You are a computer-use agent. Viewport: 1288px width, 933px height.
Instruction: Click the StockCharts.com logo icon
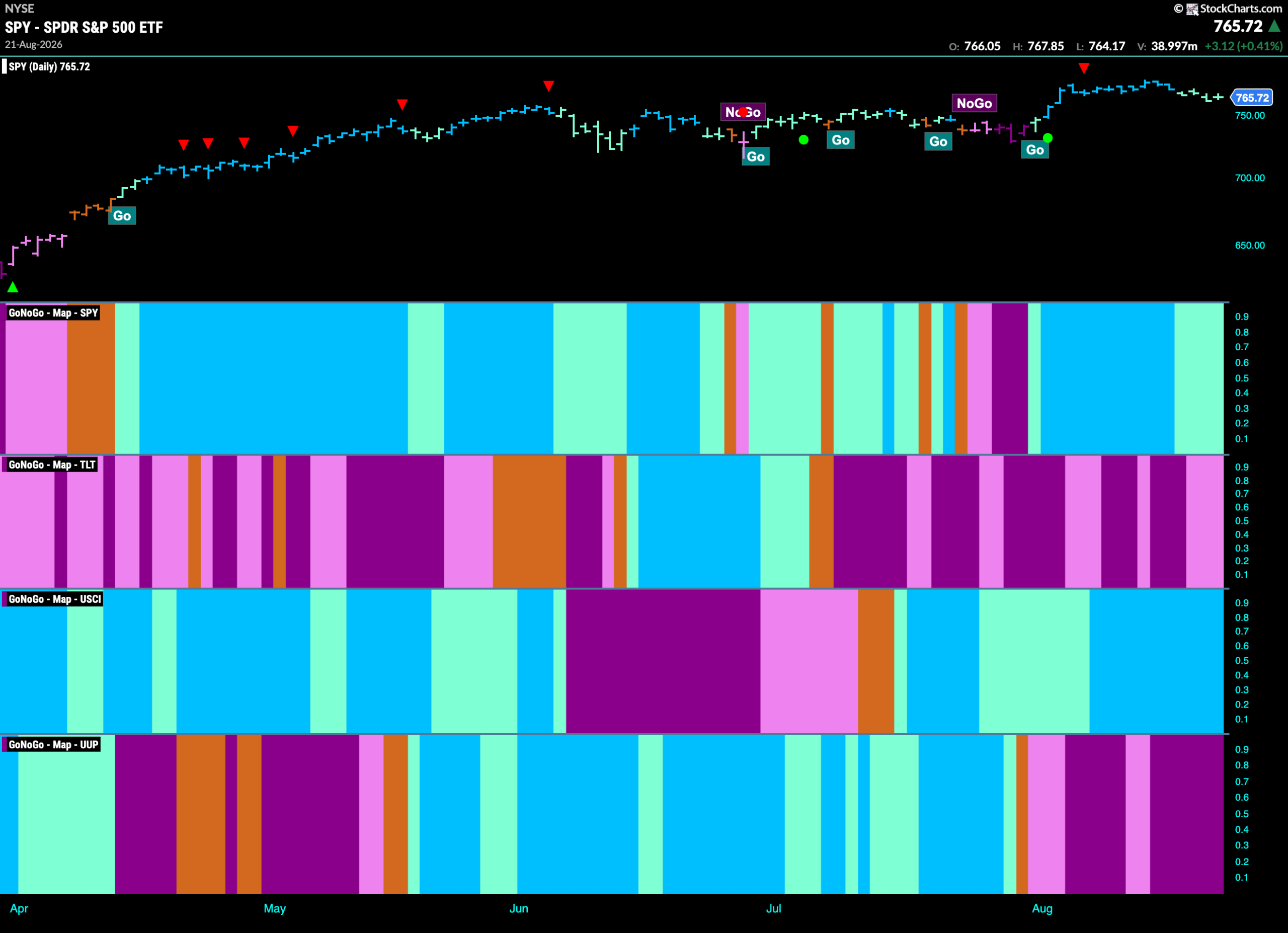point(1192,9)
